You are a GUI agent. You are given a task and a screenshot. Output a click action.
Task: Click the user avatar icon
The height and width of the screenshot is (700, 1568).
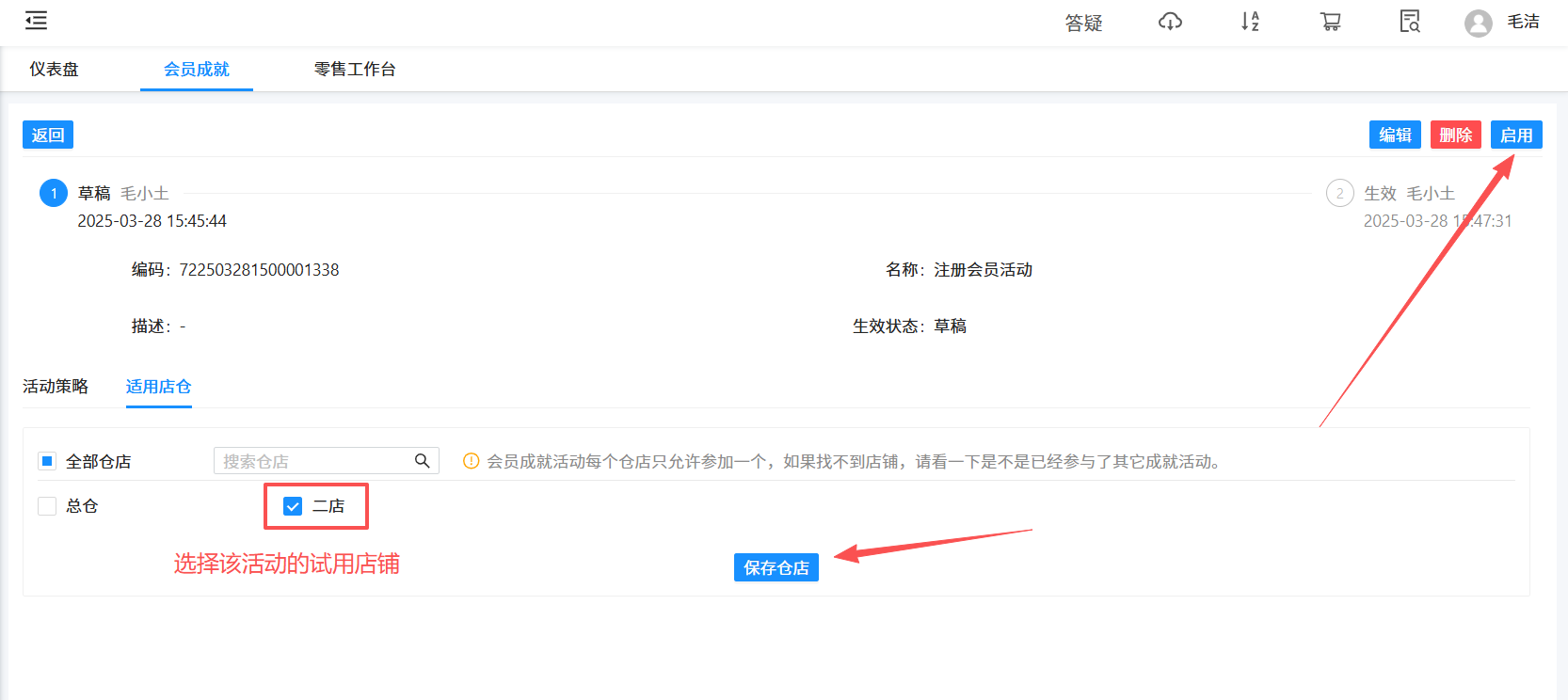point(1478,23)
